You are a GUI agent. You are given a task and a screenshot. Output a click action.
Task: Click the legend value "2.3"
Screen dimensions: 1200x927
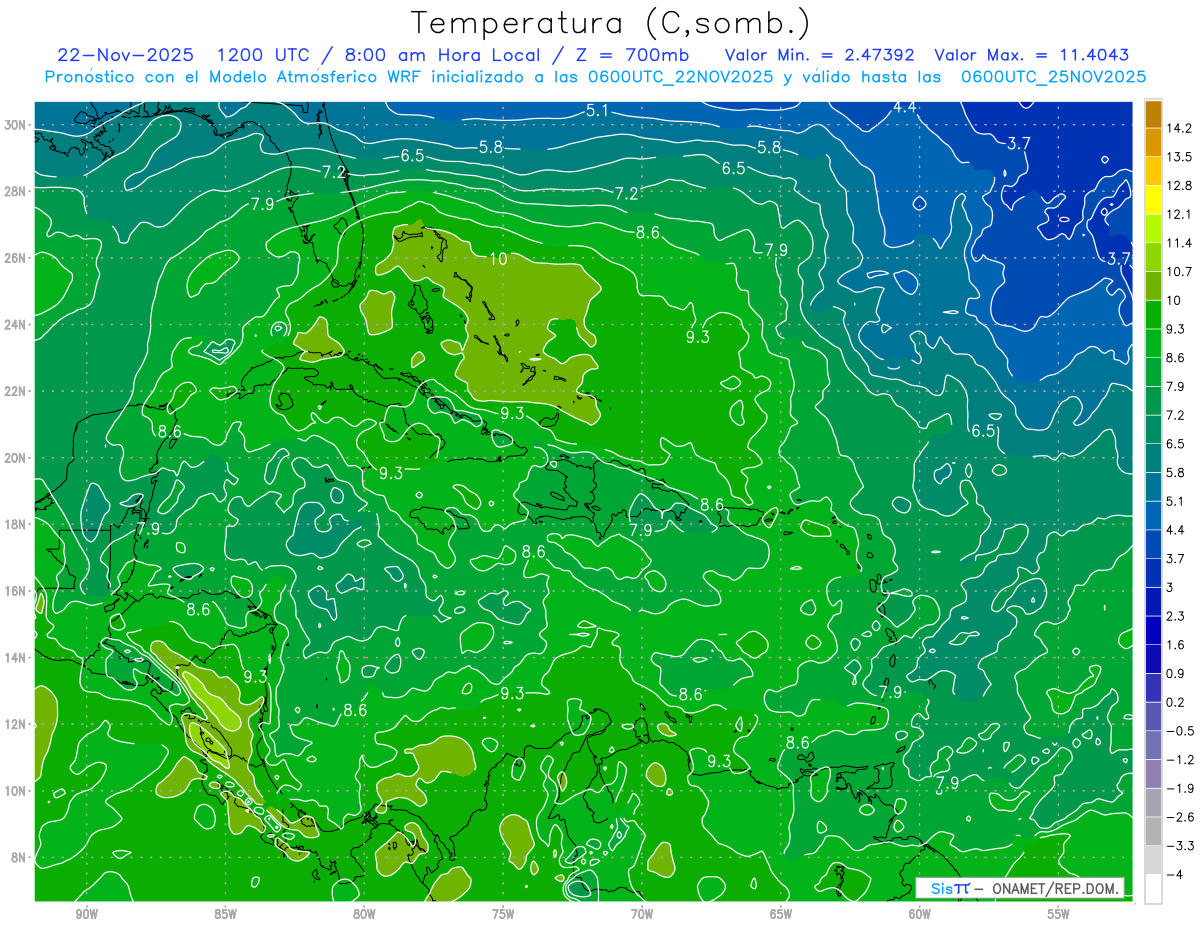point(1175,615)
